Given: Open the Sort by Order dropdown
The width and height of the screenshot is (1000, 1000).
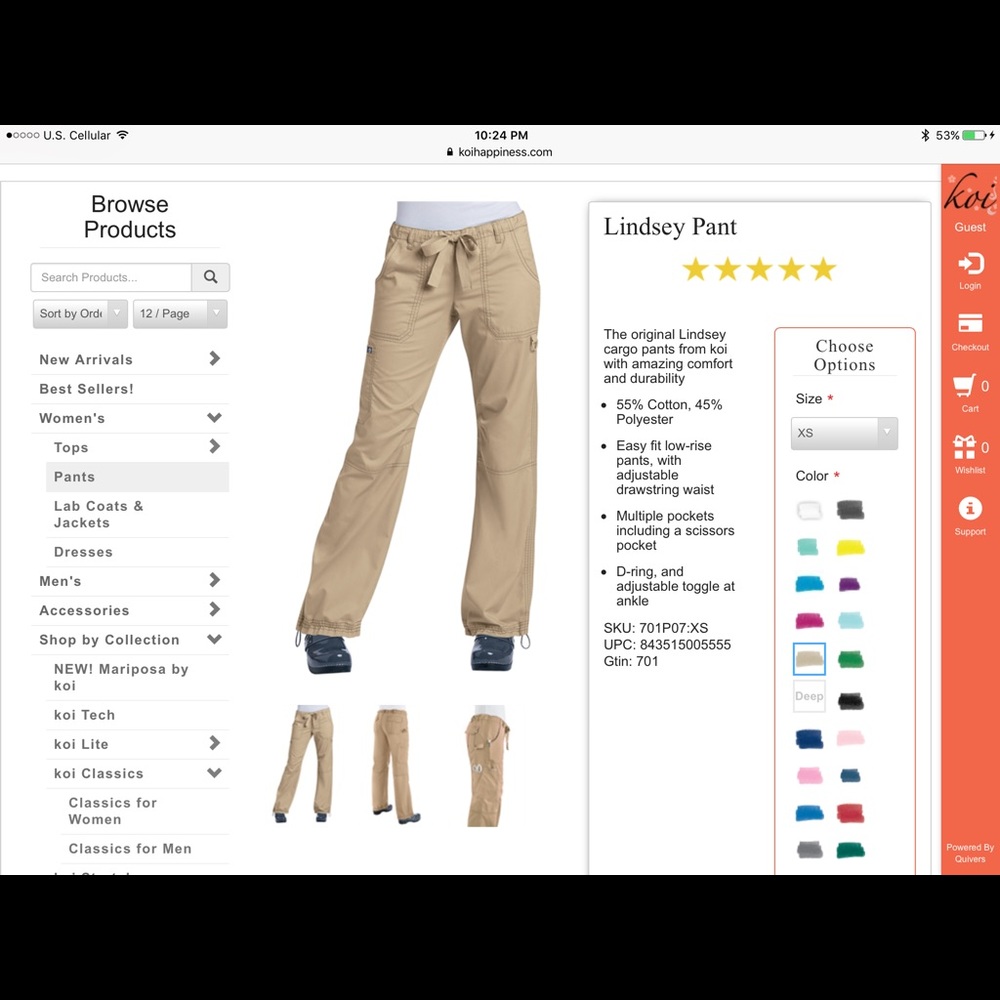Looking at the screenshot, I should [x=80, y=314].
